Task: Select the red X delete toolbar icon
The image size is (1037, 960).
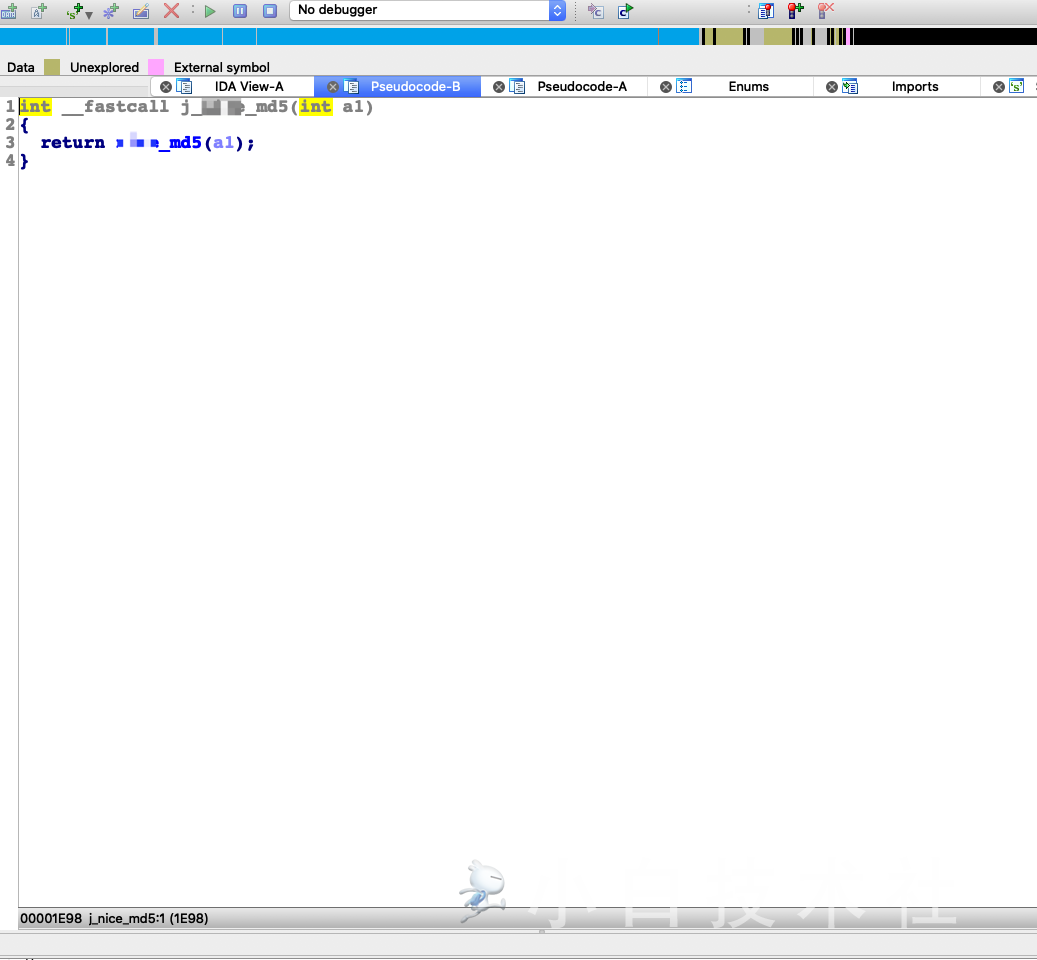Action: pyautogui.click(x=170, y=11)
